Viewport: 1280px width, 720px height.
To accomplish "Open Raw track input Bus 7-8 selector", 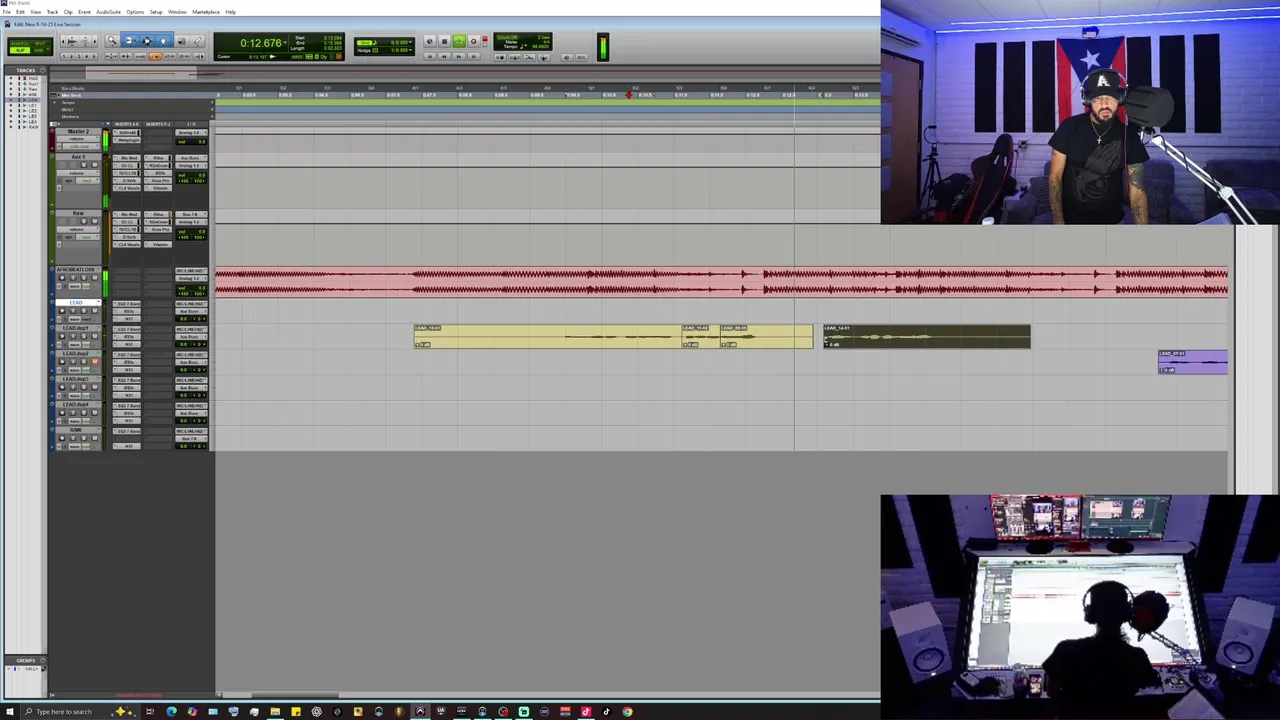I will pos(191,214).
